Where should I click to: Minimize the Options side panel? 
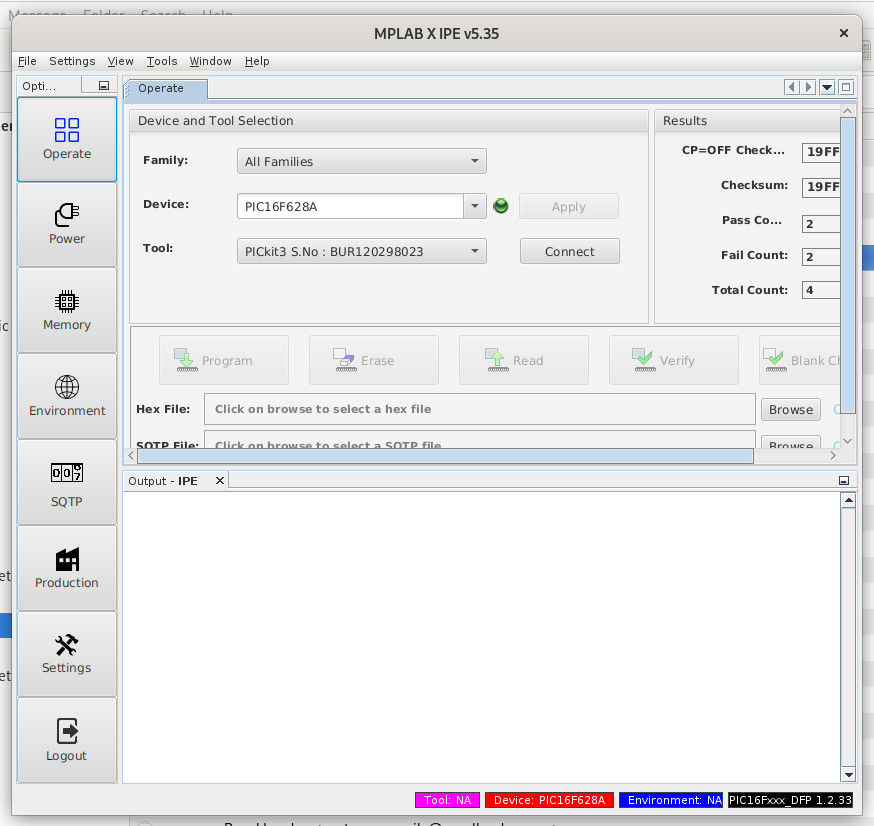tap(104, 86)
